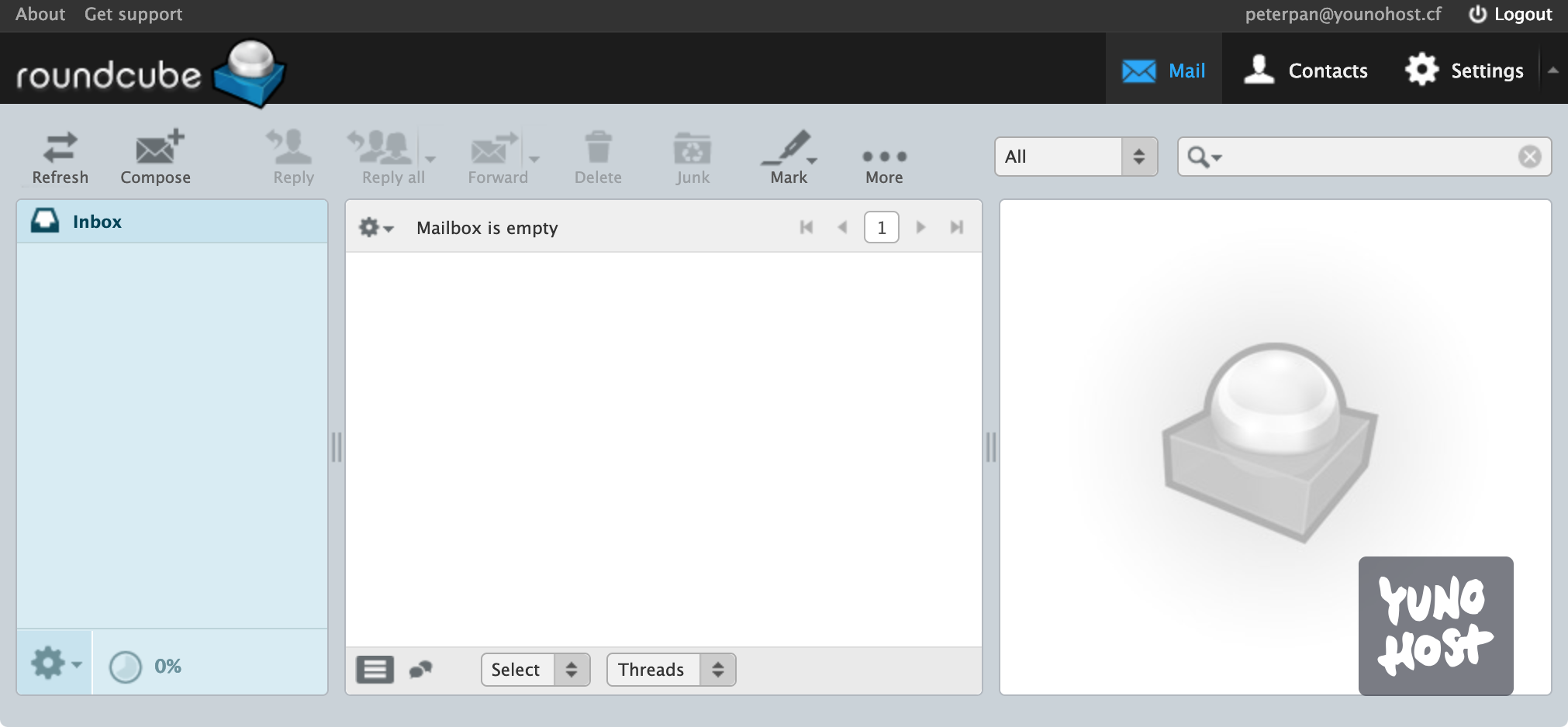Open the All filter dropdown

[1076, 157]
